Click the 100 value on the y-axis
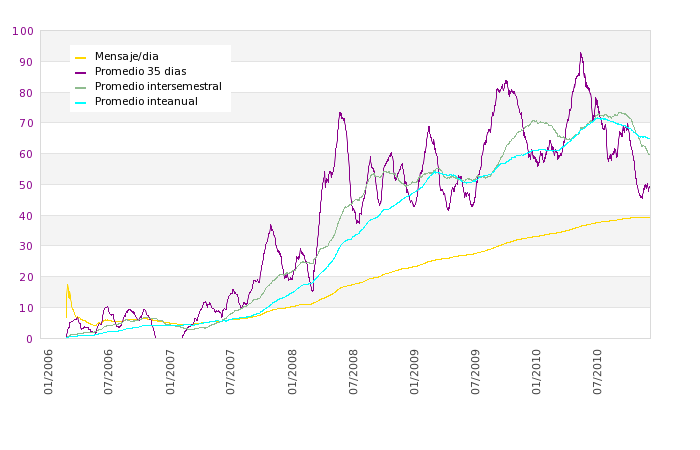This screenshot has width=700, height=450. coord(22,31)
